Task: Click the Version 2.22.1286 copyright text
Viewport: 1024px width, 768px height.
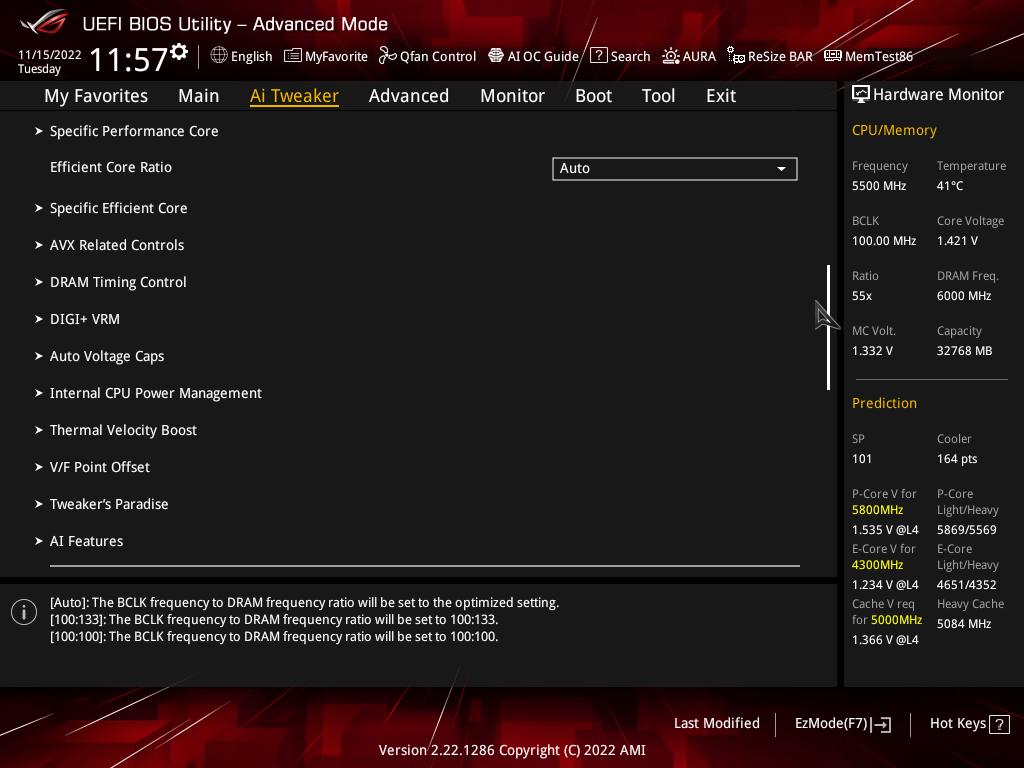Action: click(512, 750)
